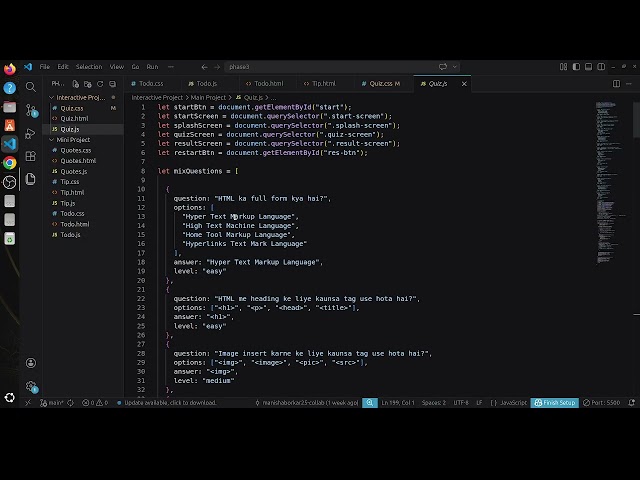Open editor More Actions ellipsis
Image resolution: width=640 pixels, height=480 pixels.
pos(629,84)
